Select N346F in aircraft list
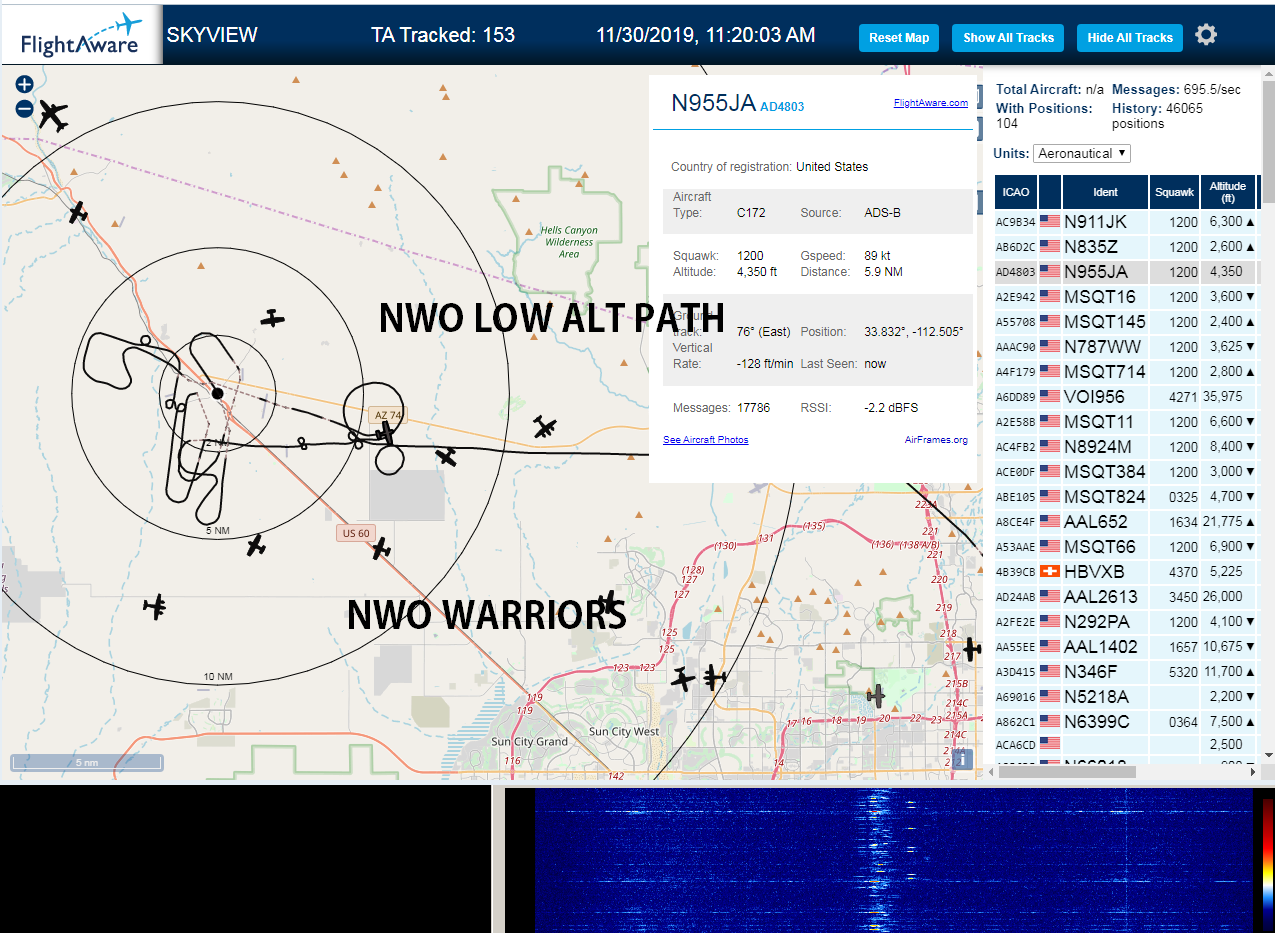This screenshot has width=1275, height=933. pos(1125,672)
